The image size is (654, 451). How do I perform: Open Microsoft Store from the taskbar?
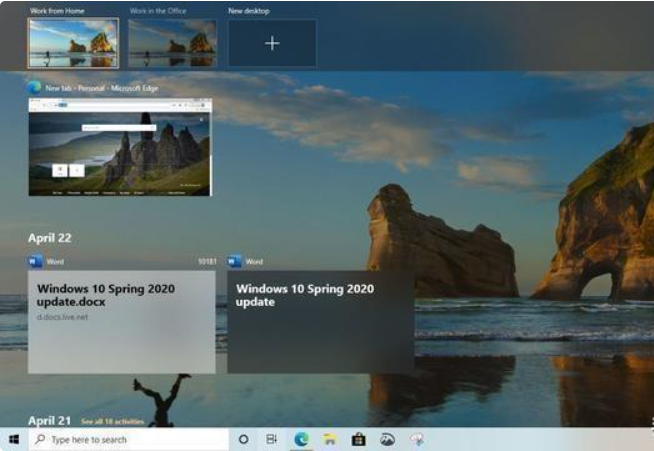tap(359, 439)
